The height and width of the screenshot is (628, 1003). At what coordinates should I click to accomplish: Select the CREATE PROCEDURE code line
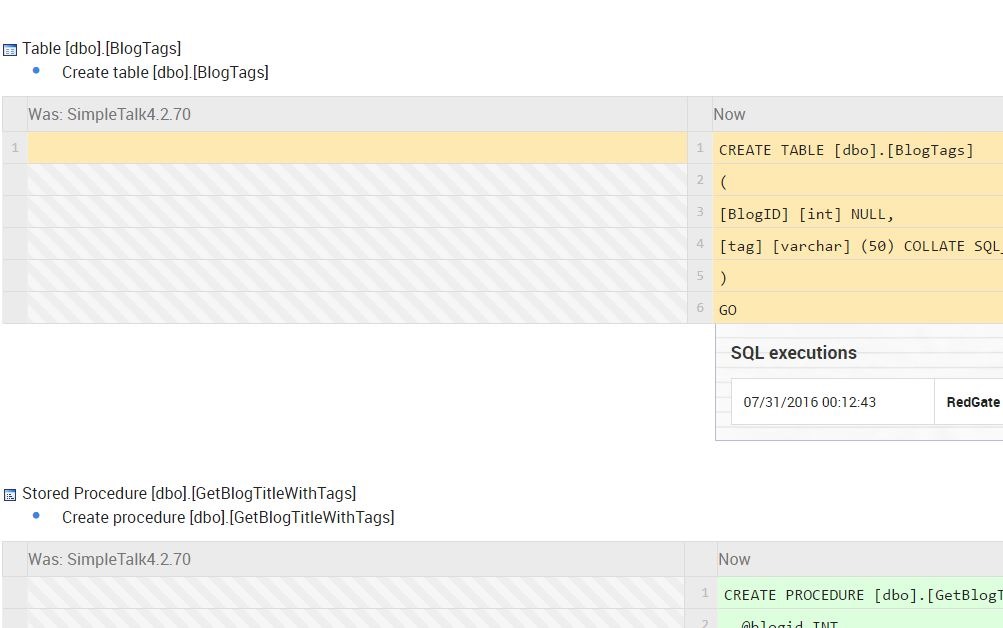pos(862,595)
